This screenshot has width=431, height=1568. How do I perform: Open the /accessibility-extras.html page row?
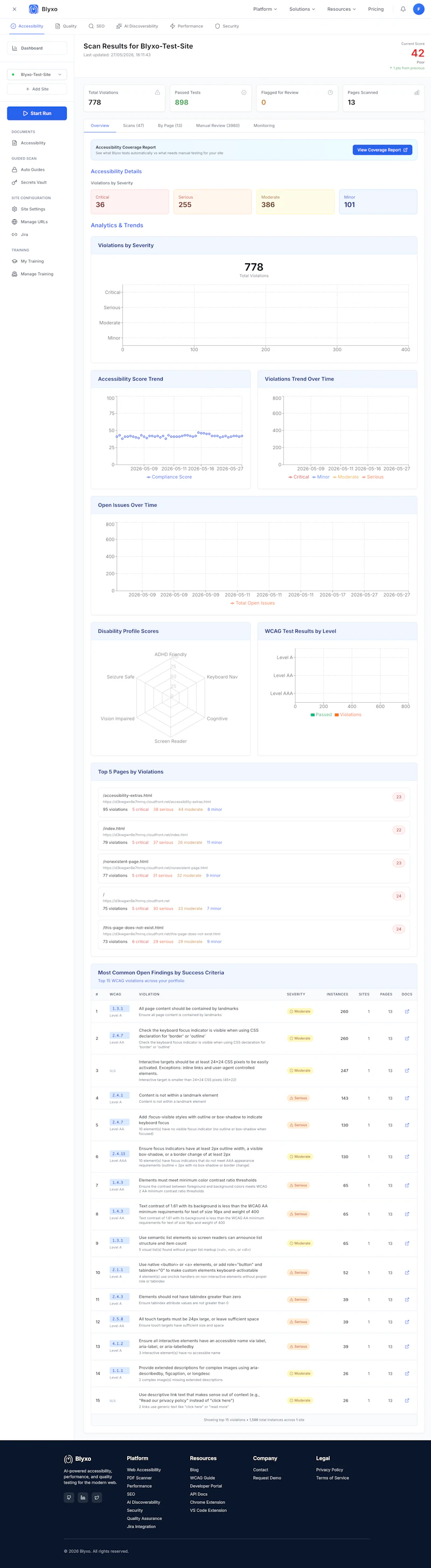click(x=254, y=803)
